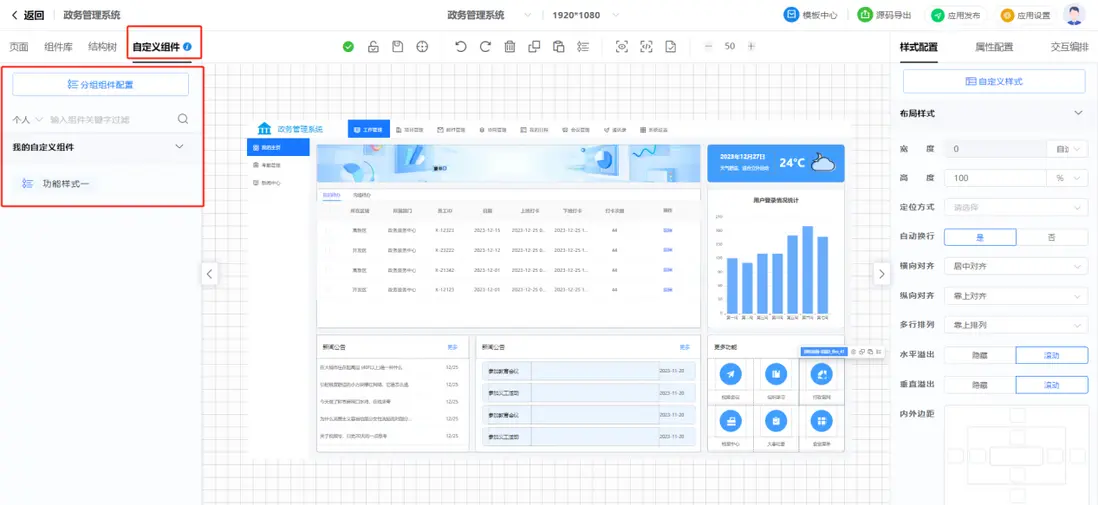Open the 政务管理系统 page dropdown
This screenshot has width=1098, height=505.
pos(489,15)
